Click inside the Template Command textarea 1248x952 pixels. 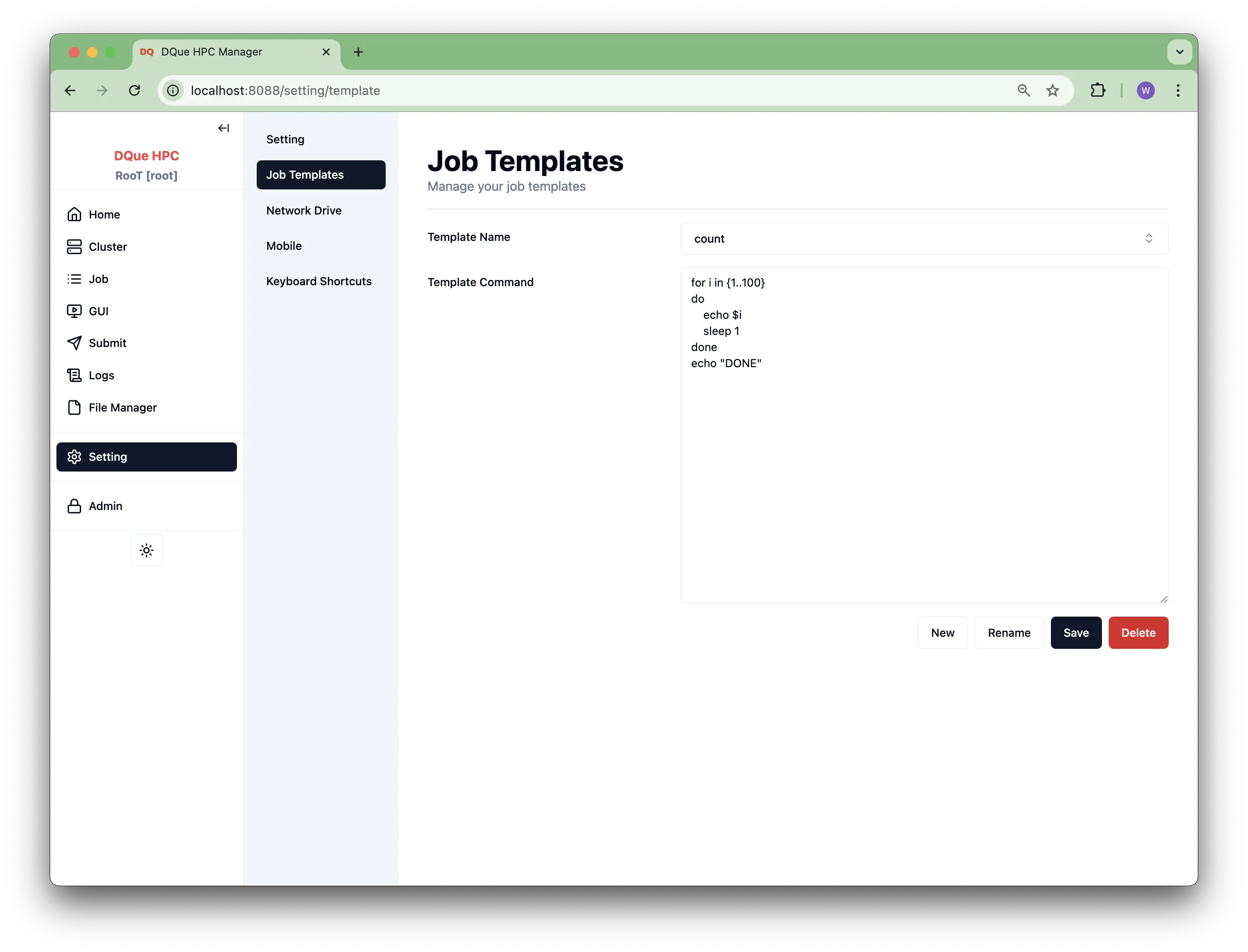924,482
